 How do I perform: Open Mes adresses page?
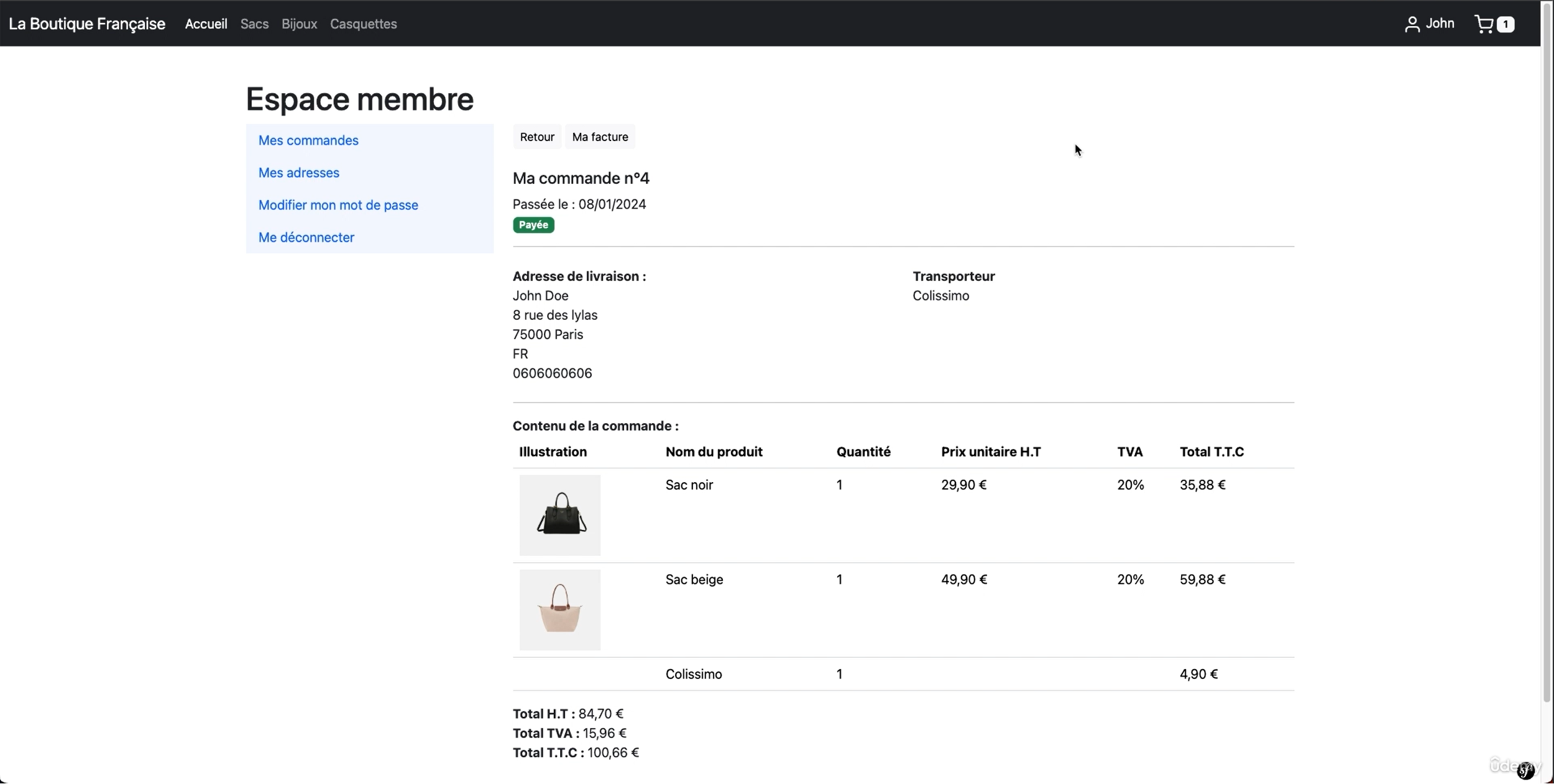click(298, 173)
